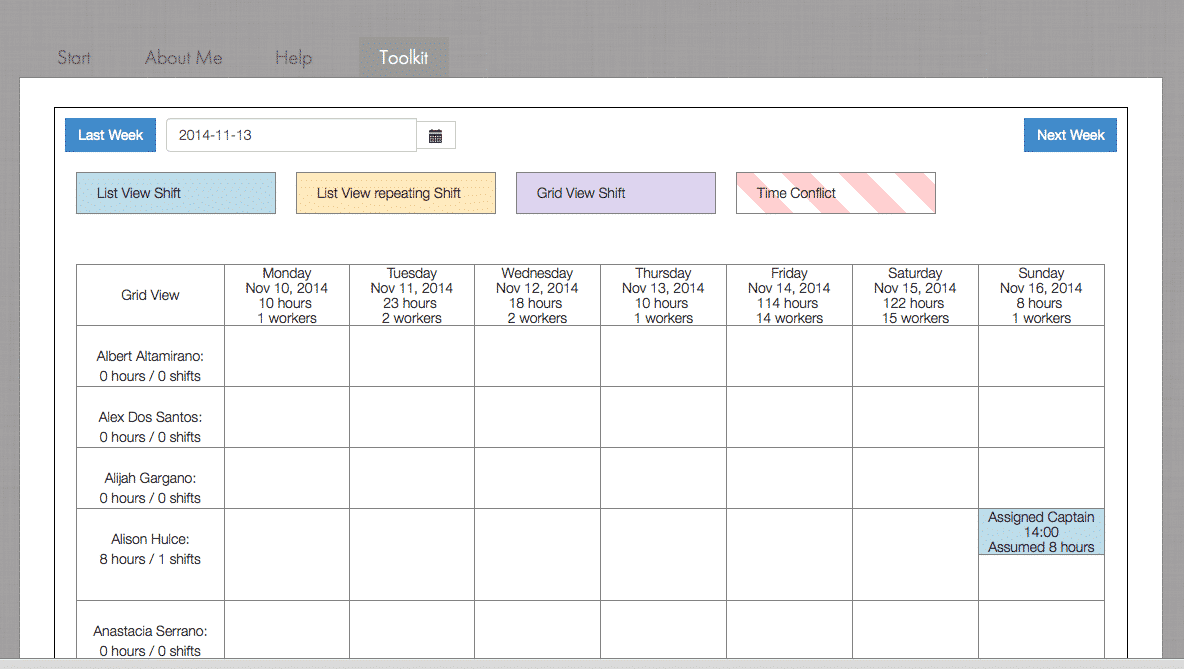Select the Toolkit tab
This screenshot has width=1184, height=669.
[403, 58]
